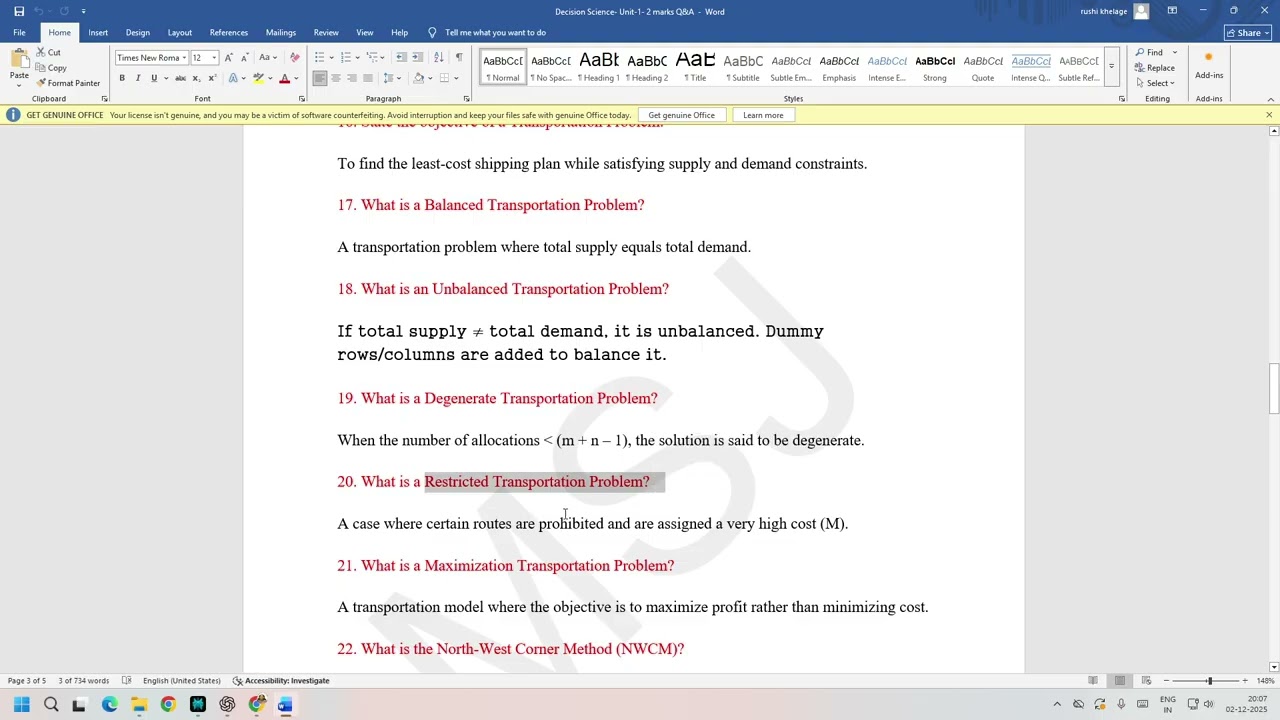Align text left
The width and height of the screenshot is (1280, 720).
(x=320, y=78)
